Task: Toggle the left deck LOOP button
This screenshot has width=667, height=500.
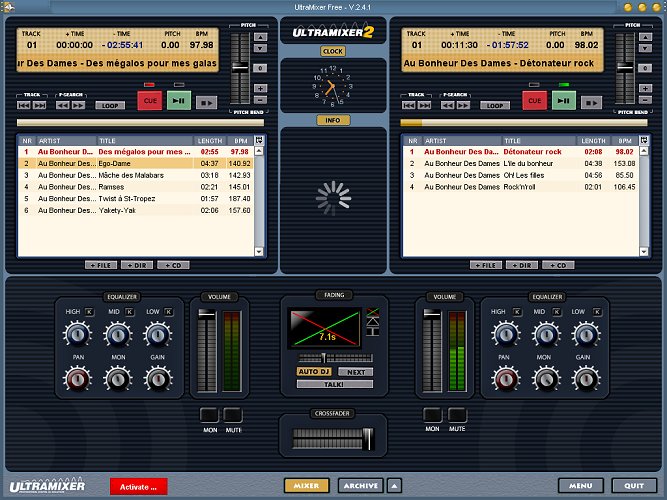Action: click(x=110, y=106)
